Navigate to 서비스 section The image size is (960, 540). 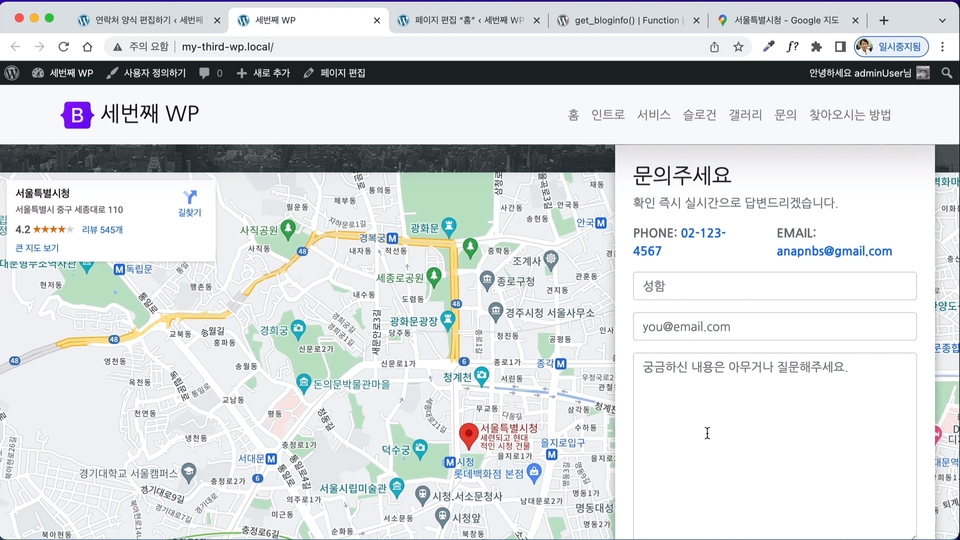click(x=654, y=114)
